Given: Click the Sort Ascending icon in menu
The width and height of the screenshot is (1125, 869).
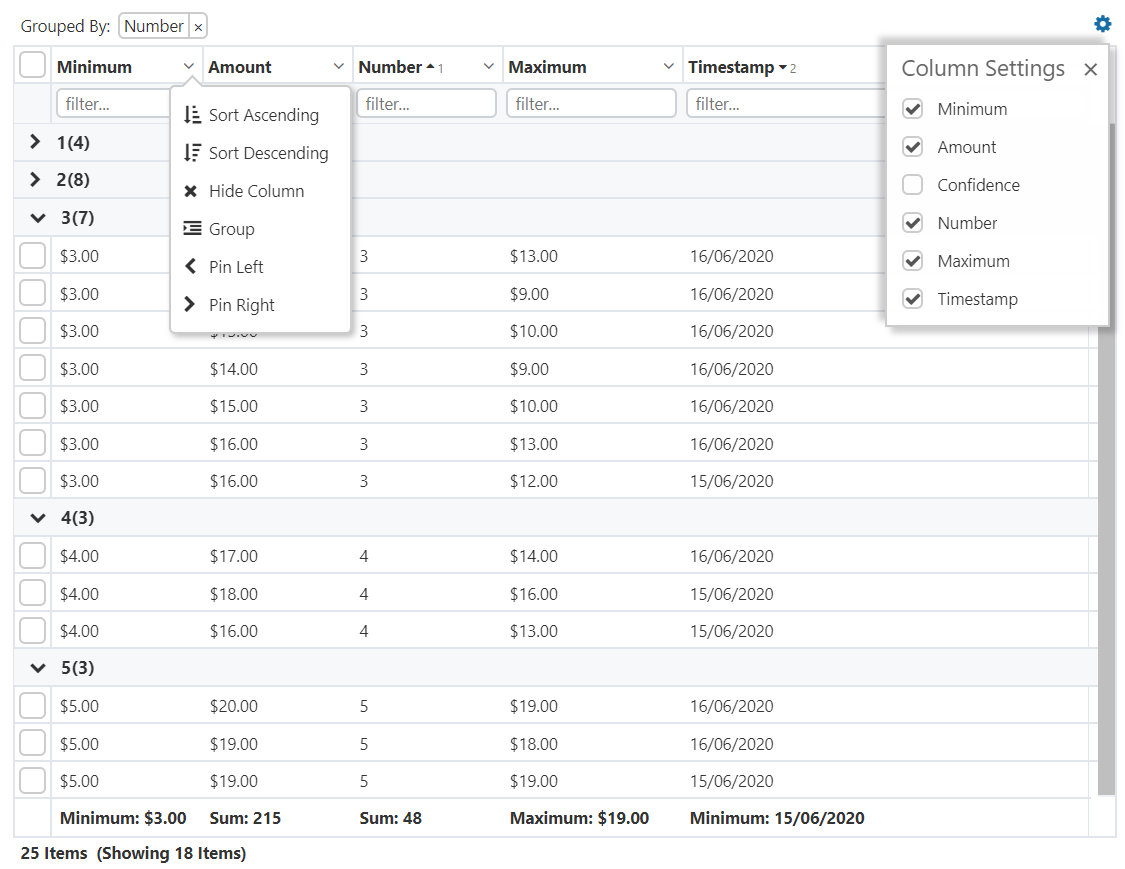Looking at the screenshot, I should tap(192, 115).
